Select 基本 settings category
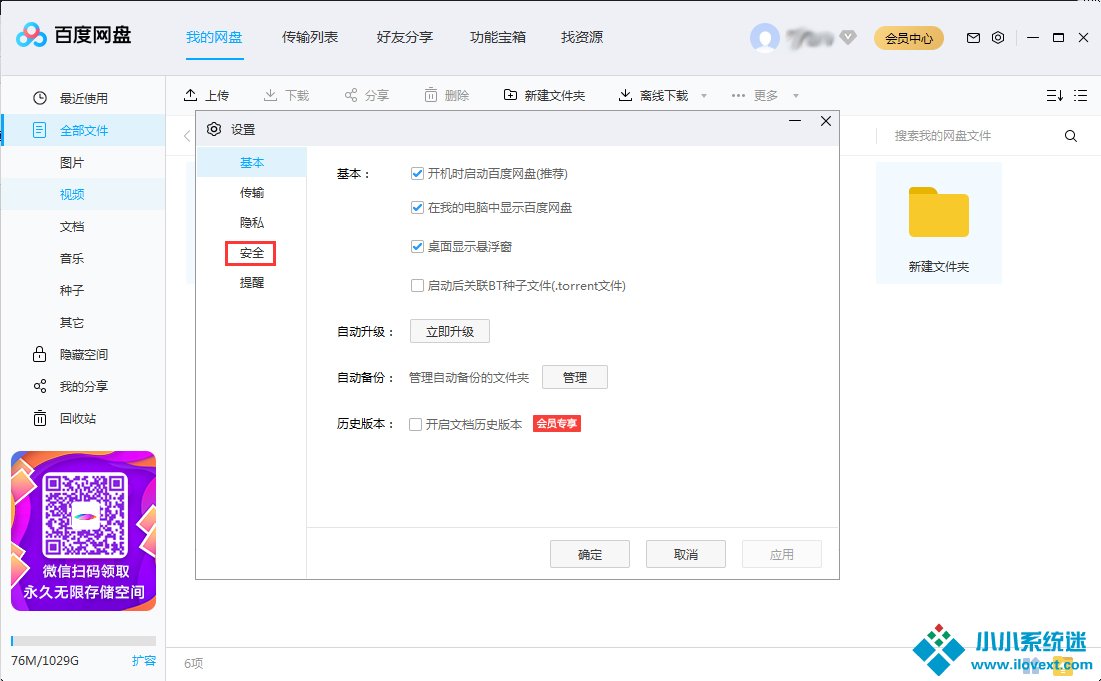The width and height of the screenshot is (1101, 681). coord(252,162)
